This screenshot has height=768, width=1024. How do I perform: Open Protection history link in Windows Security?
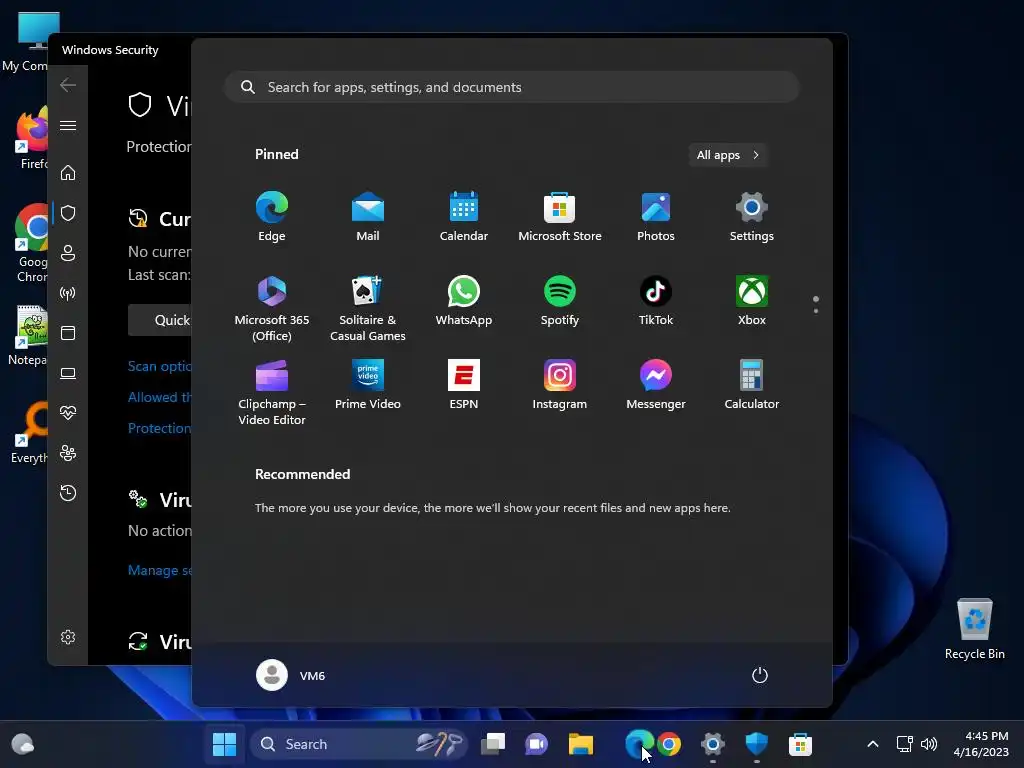point(160,428)
